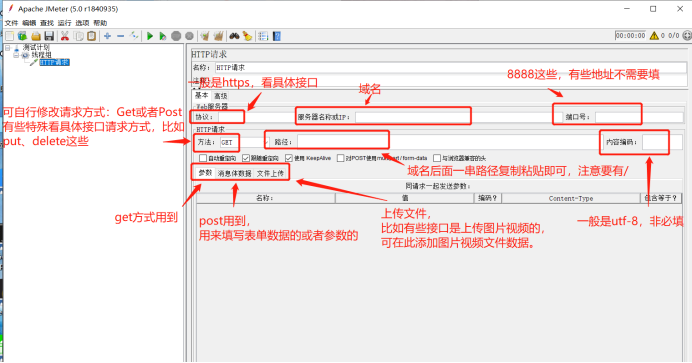Select the 线程组 label in tree

[41, 55]
